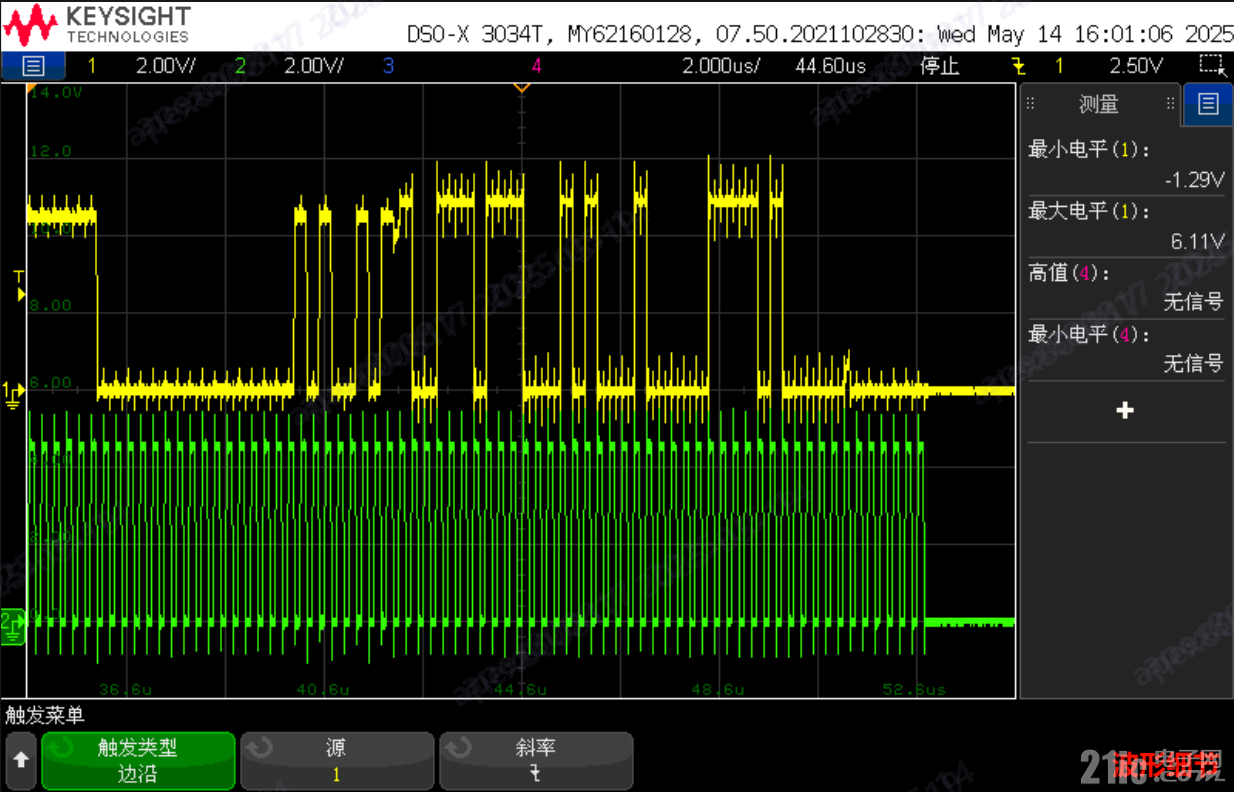Image resolution: width=1234 pixels, height=792 pixels.
Task: Tap trigger level value 2.50V
Action: [x=1136, y=67]
